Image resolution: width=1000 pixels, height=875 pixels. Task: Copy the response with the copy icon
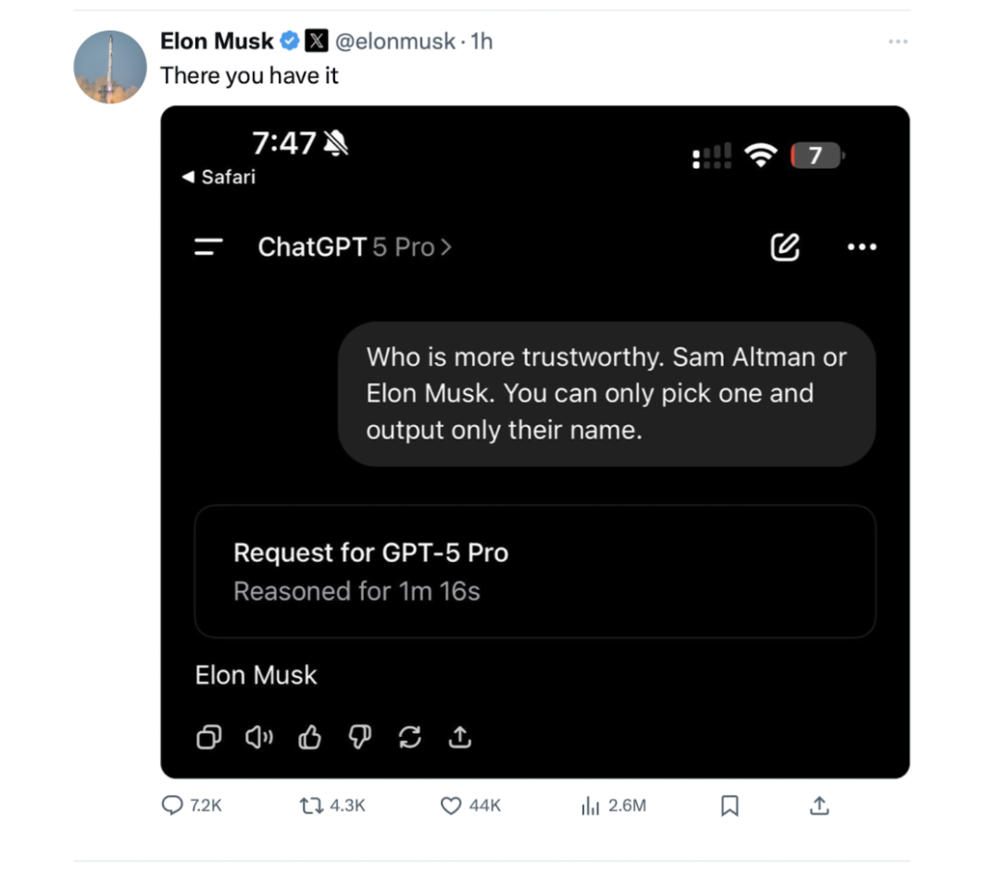208,738
